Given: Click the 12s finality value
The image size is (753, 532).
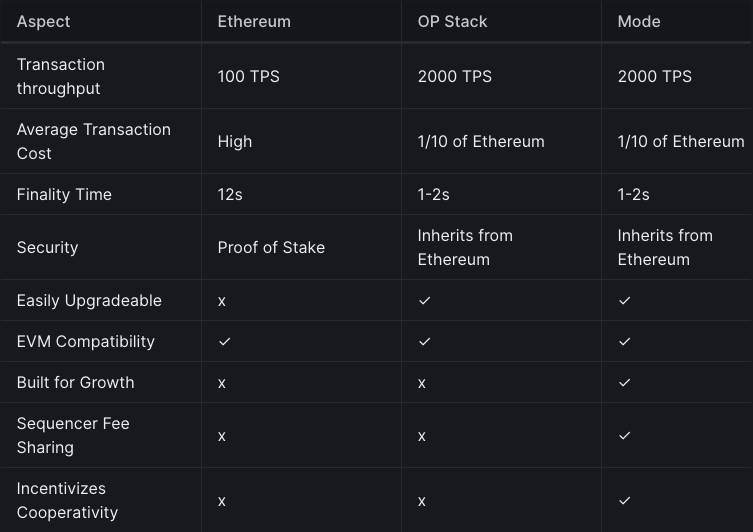Looking at the screenshot, I should (230, 194).
